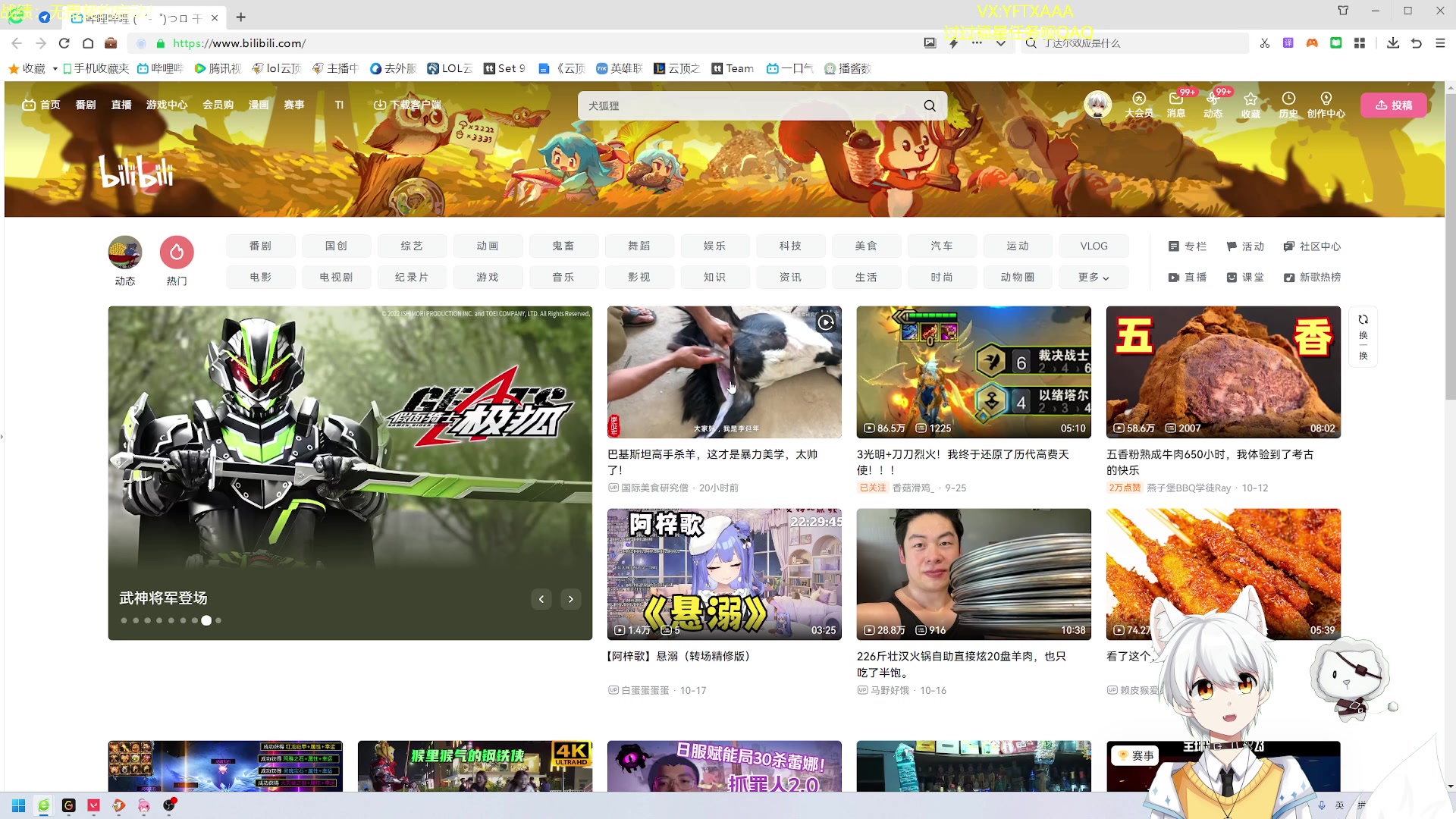Viewport: 1456px width, 819px height.
Task: Click the user avatar in header
Action: [x=1097, y=105]
